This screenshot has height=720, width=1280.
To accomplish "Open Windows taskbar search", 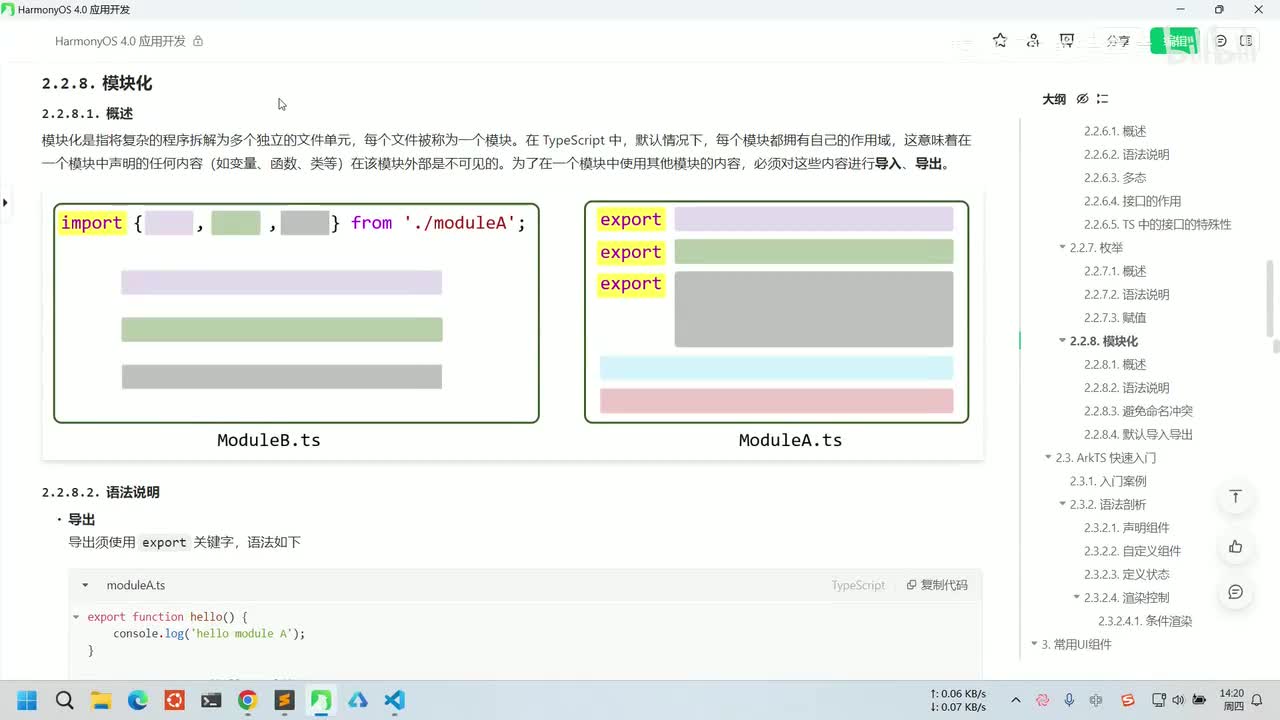I will coord(64,700).
